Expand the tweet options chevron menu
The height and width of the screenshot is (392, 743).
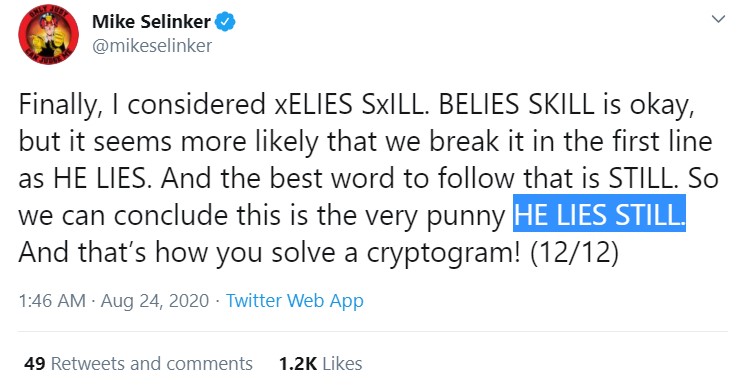[x=718, y=19]
